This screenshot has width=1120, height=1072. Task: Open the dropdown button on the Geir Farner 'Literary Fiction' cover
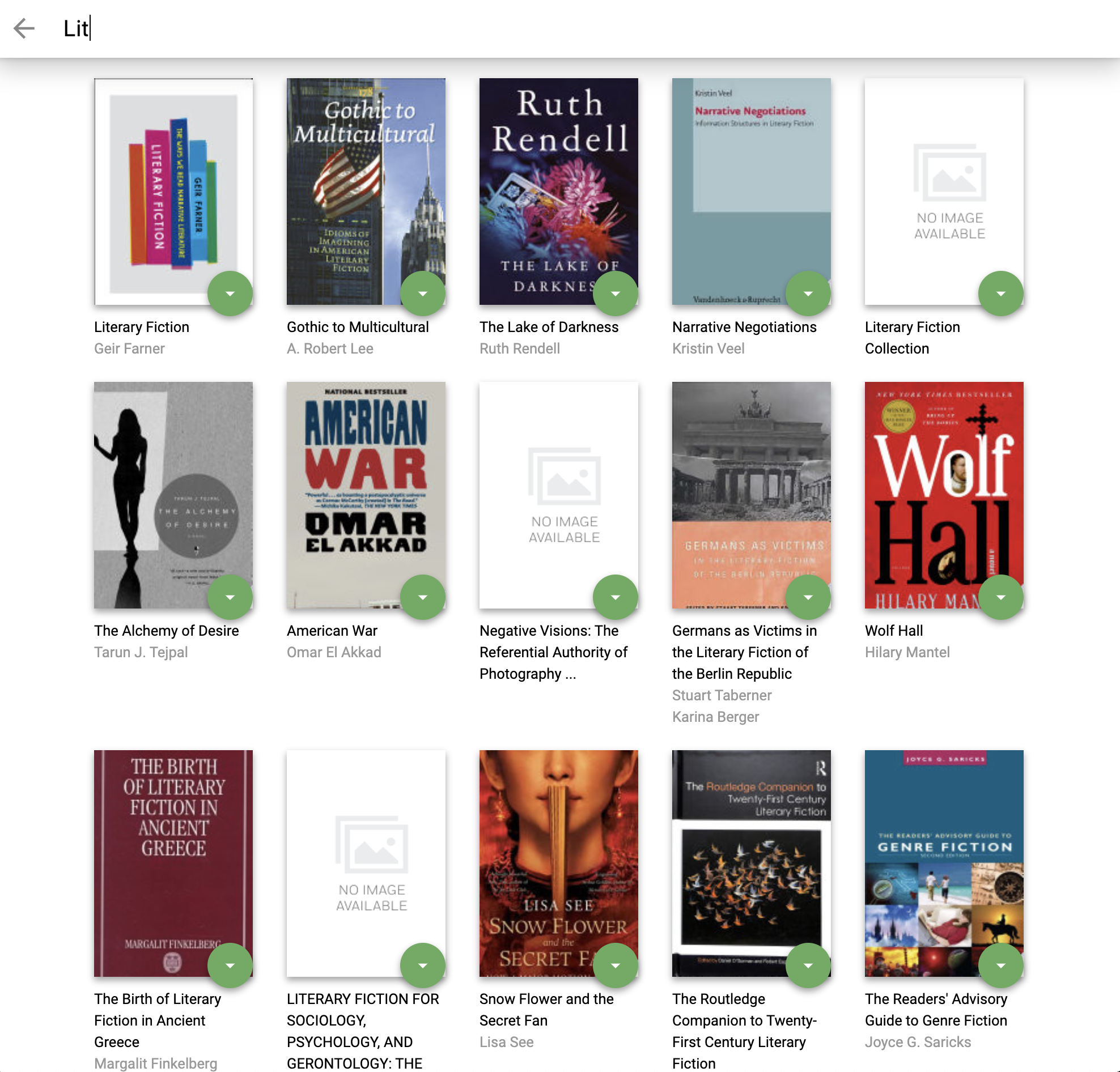230,293
